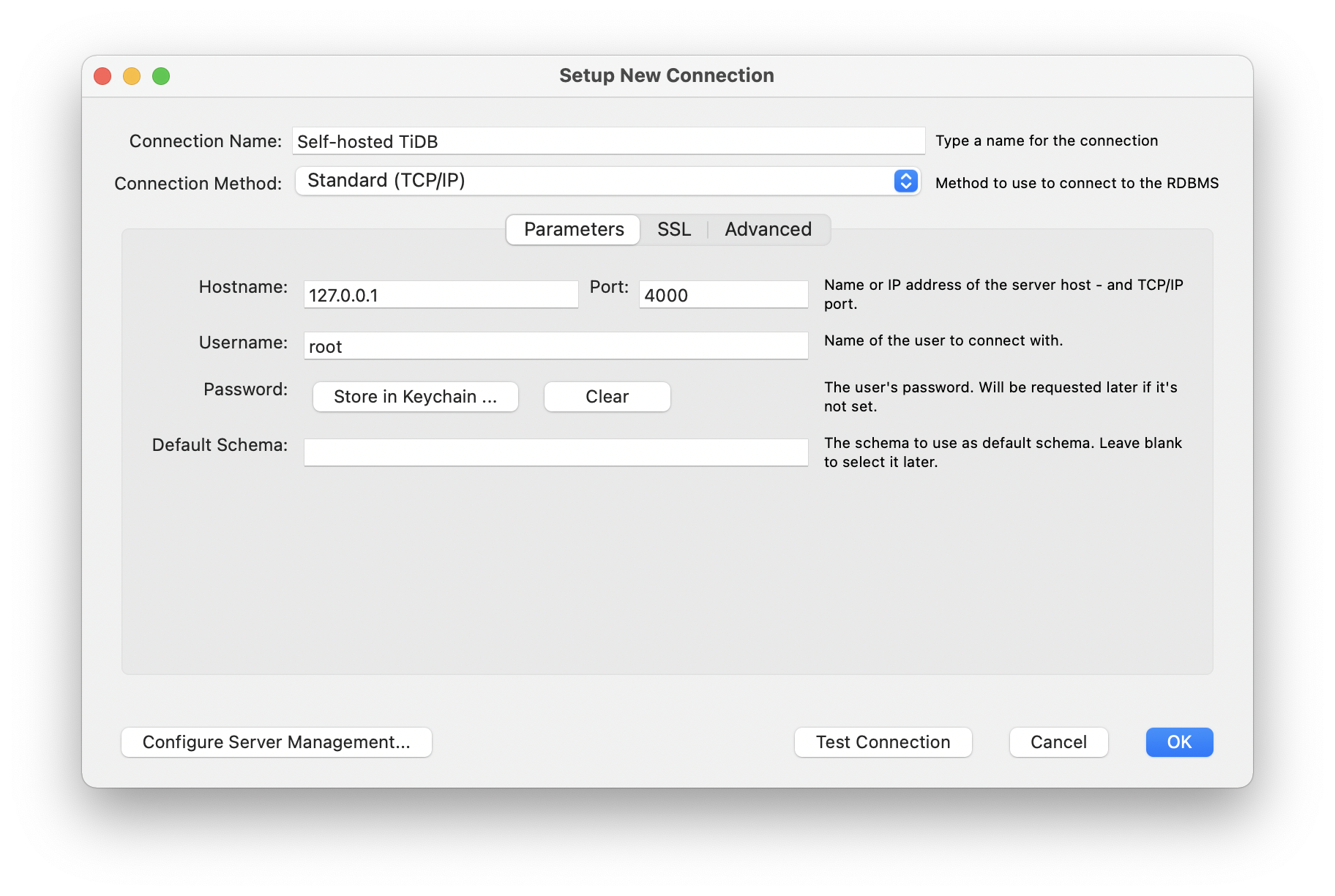Cancel the connection setup
The height and width of the screenshot is (896, 1335).
tap(1058, 742)
